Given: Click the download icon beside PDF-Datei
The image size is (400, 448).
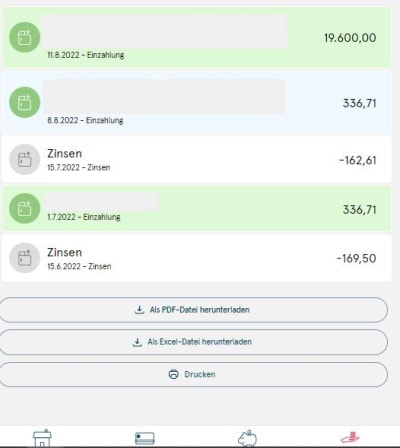Looking at the screenshot, I should pyautogui.click(x=139, y=310).
